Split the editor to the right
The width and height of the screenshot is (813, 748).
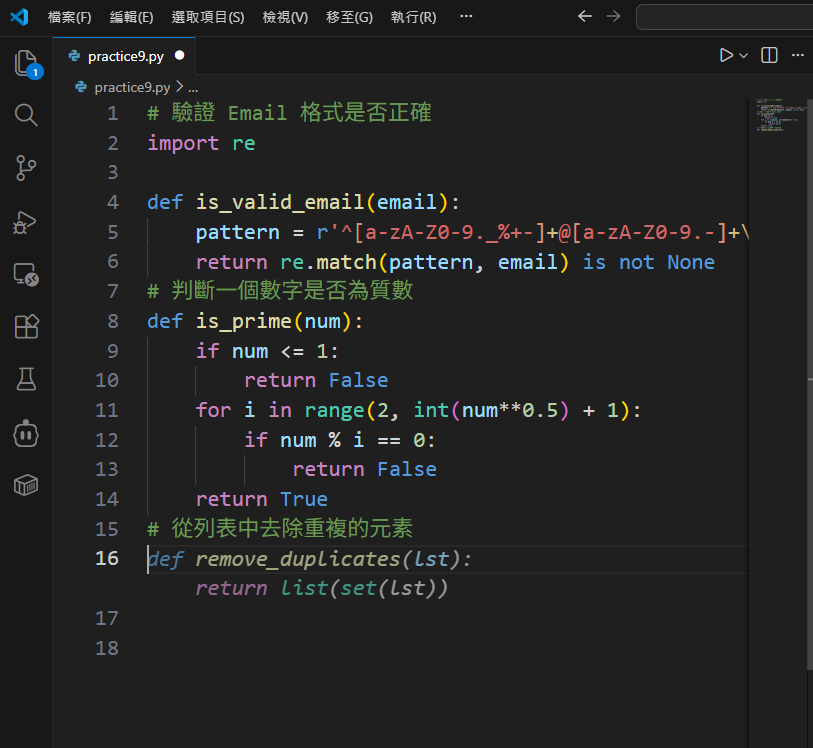tap(769, 56)
